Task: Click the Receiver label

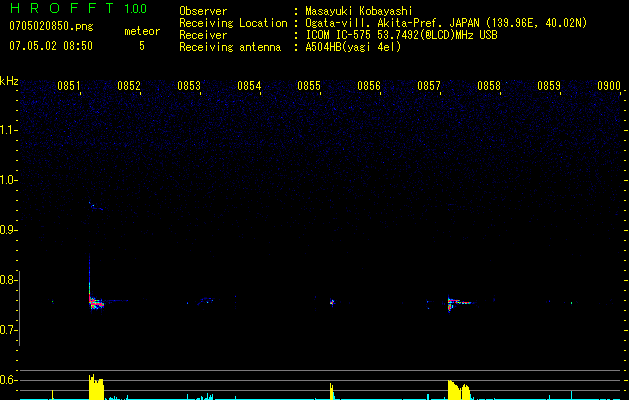Action: point(203,35)
